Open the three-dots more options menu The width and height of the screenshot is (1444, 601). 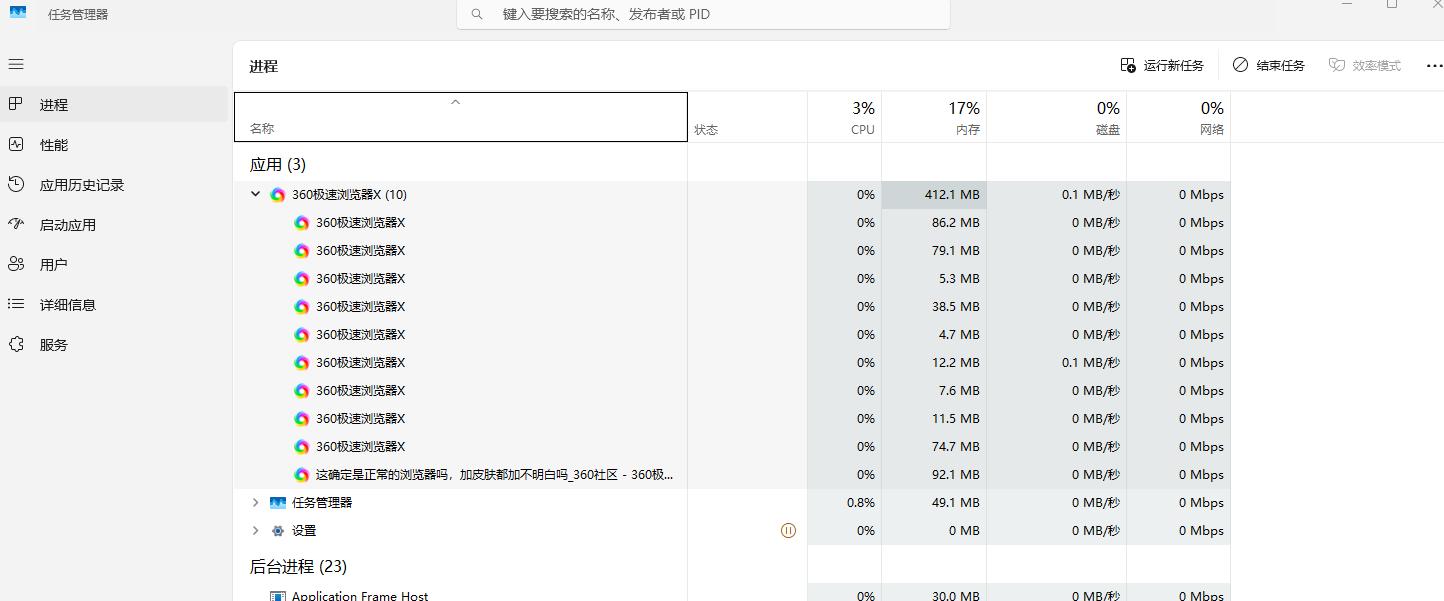tap(1433, 65)
